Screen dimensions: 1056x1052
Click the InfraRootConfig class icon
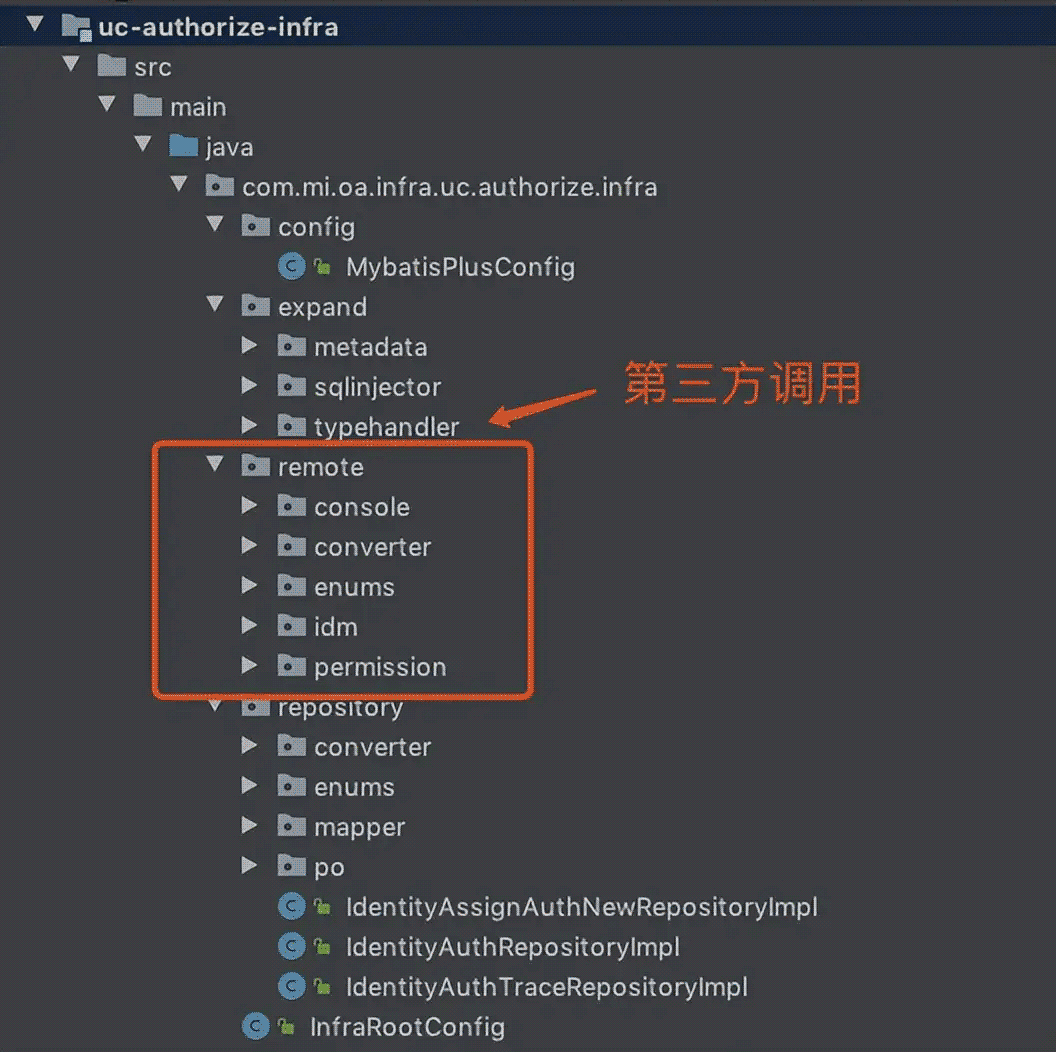255,1026
